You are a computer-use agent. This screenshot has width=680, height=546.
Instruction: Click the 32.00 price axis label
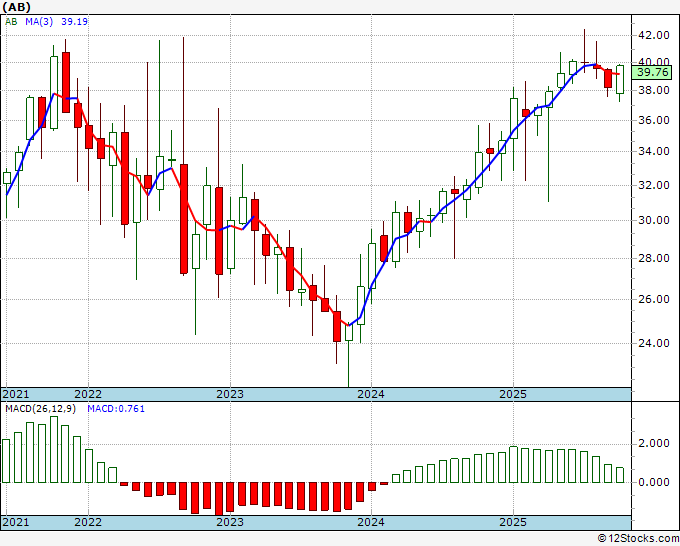pyautogui.click(x=653, y=185)
